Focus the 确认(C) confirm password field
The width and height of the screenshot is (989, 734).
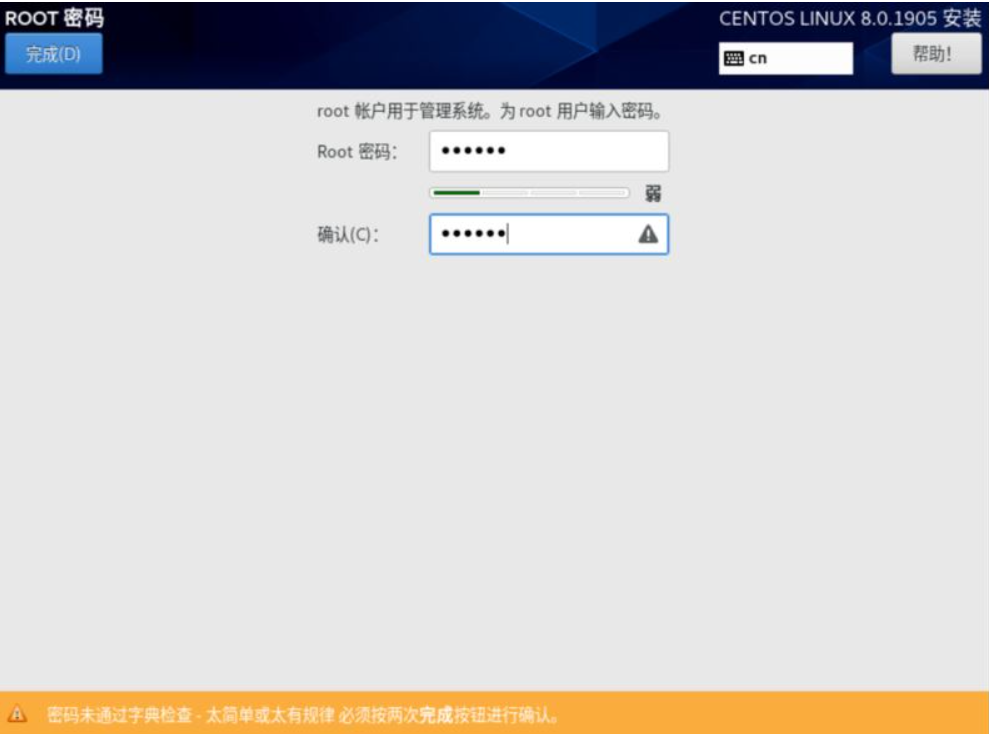click(x=549, y=235)
